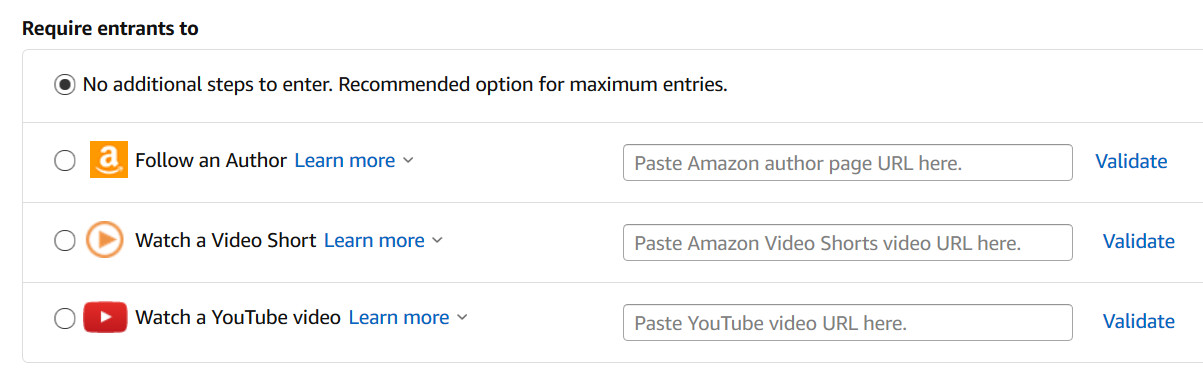Click the orange Video Shorts play icon
1203x373 pixels.
click(x=104, y=240)
